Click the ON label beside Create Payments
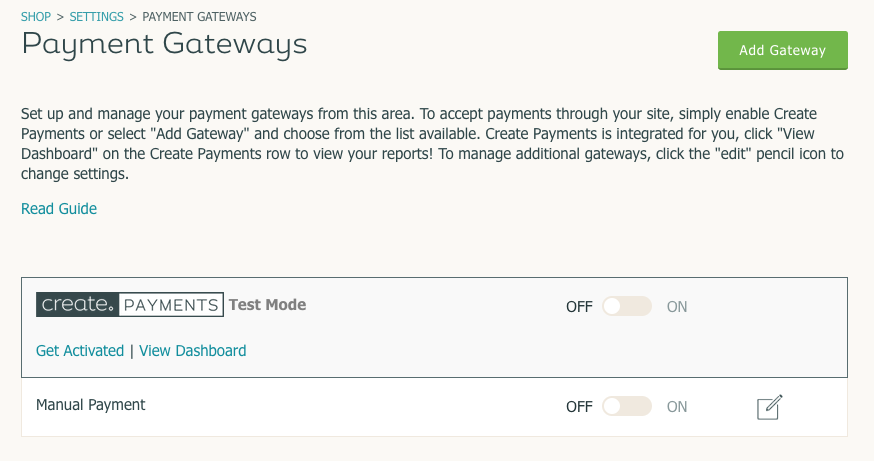 click(677, 307)
